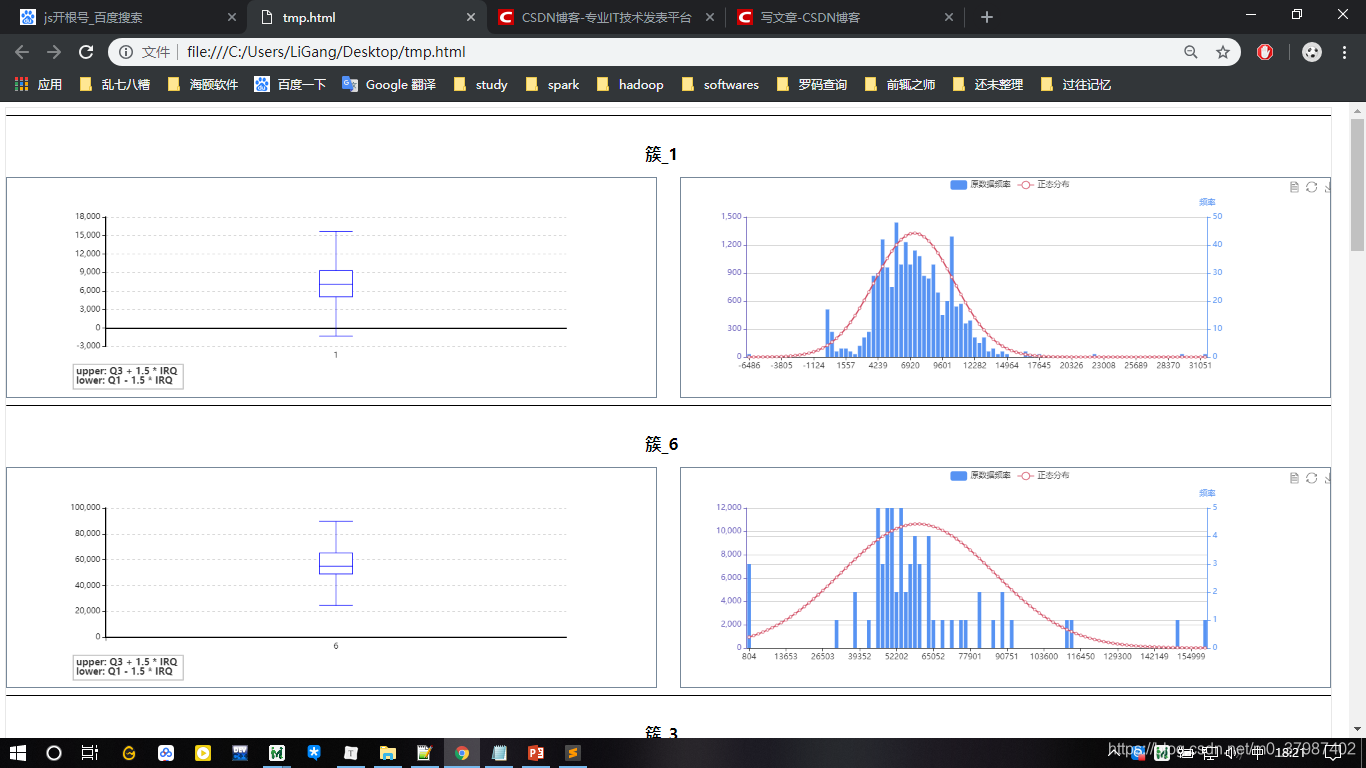Open the study bookmark folder
The width and height of the screenshot is (1366, 768).
coord(480,85)
